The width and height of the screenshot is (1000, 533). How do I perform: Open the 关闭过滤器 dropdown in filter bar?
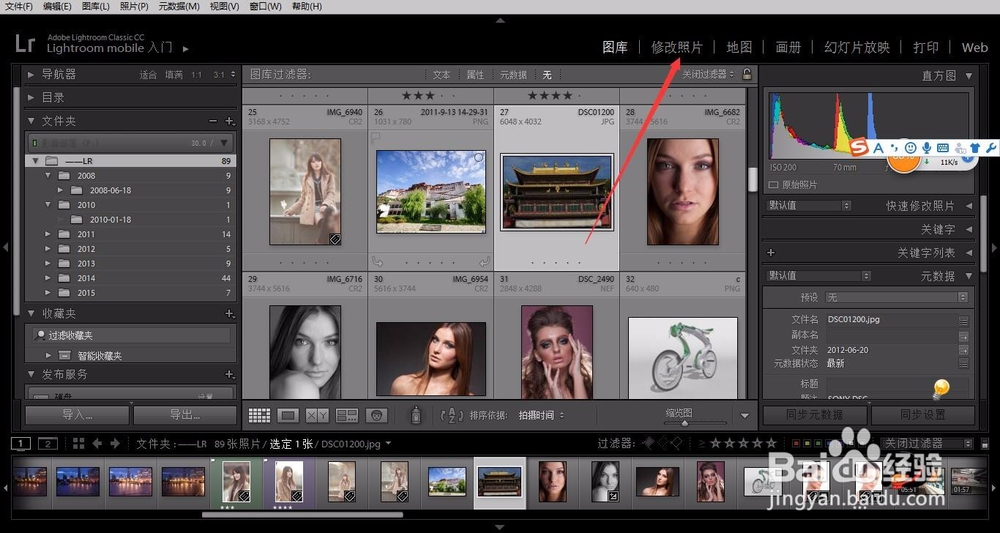(708, 75)
